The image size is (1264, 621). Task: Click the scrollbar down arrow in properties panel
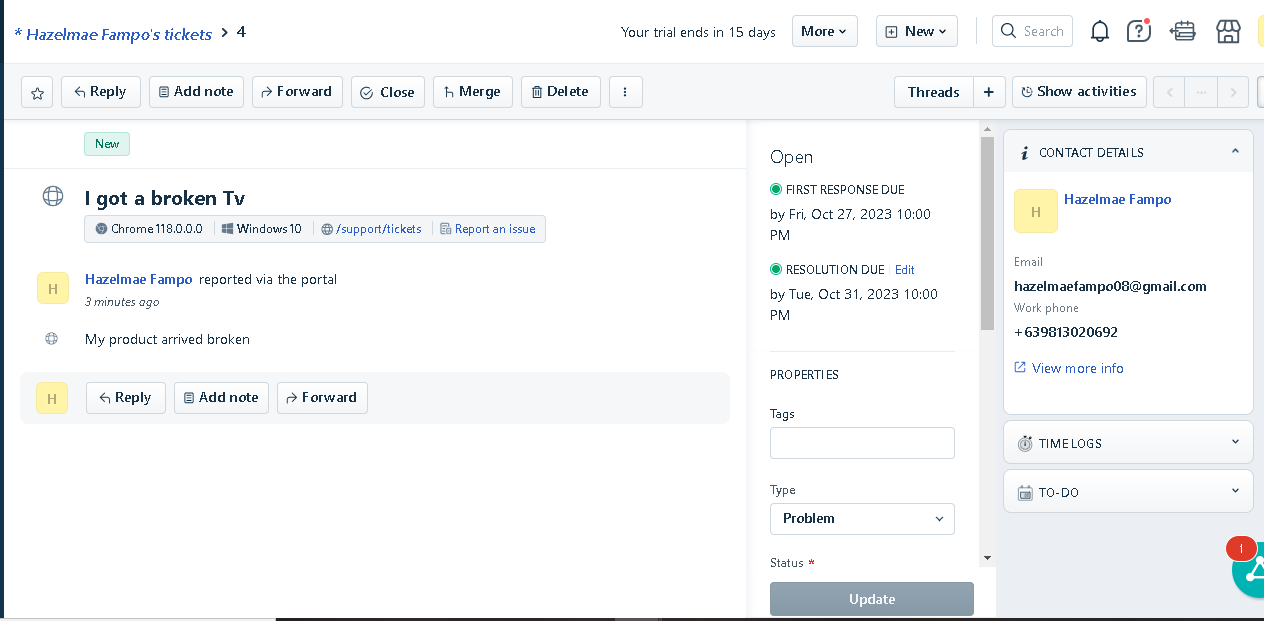[x=987, y=558]
